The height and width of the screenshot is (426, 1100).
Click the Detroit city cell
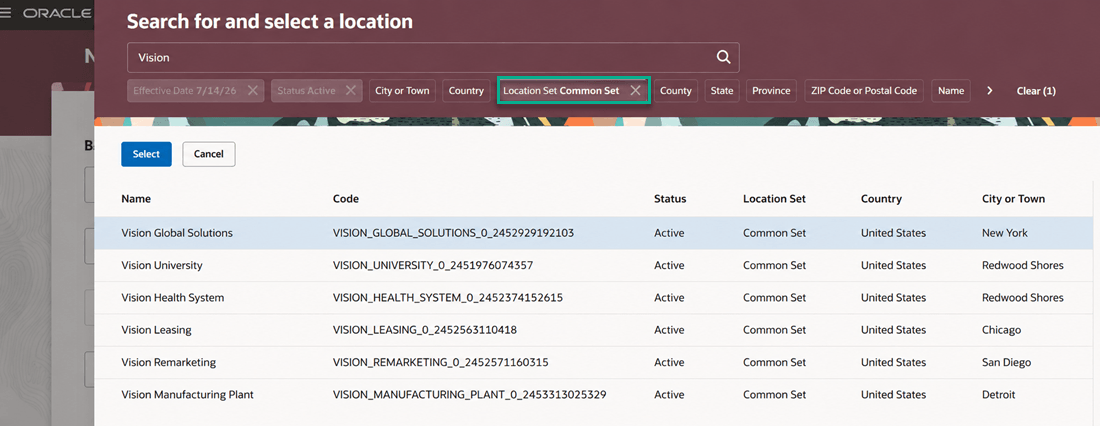pyautogui.click(x=998, y=394)
